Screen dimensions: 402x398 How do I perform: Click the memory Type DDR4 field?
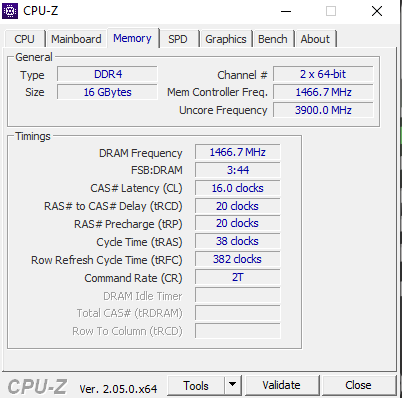coord(107,74)
